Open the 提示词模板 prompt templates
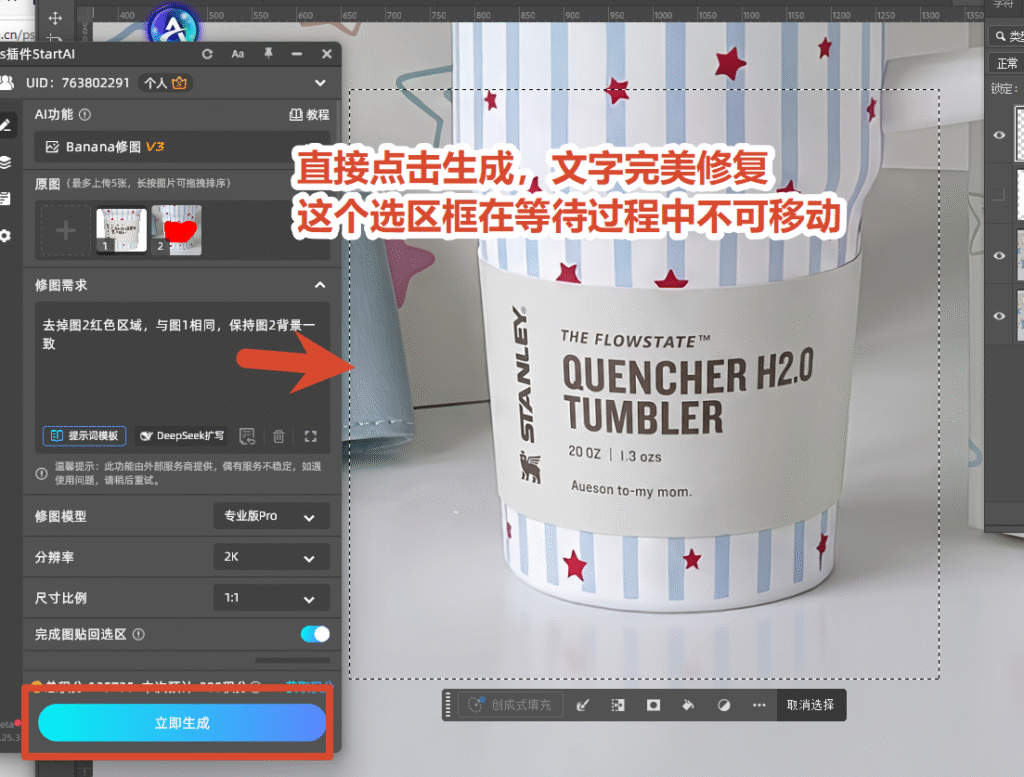Image resolution: width=1024 pixels, height=777 pixels. tap(84, 436)
